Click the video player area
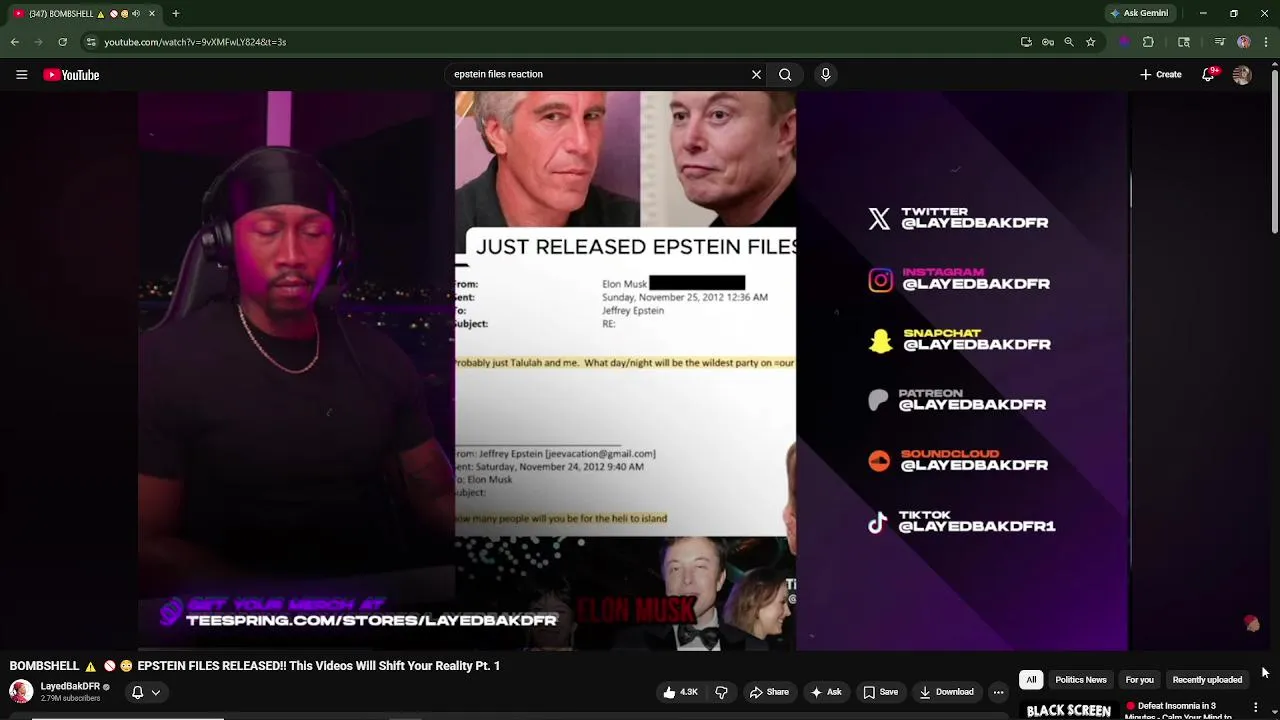1280x720 pixels. 633,371
